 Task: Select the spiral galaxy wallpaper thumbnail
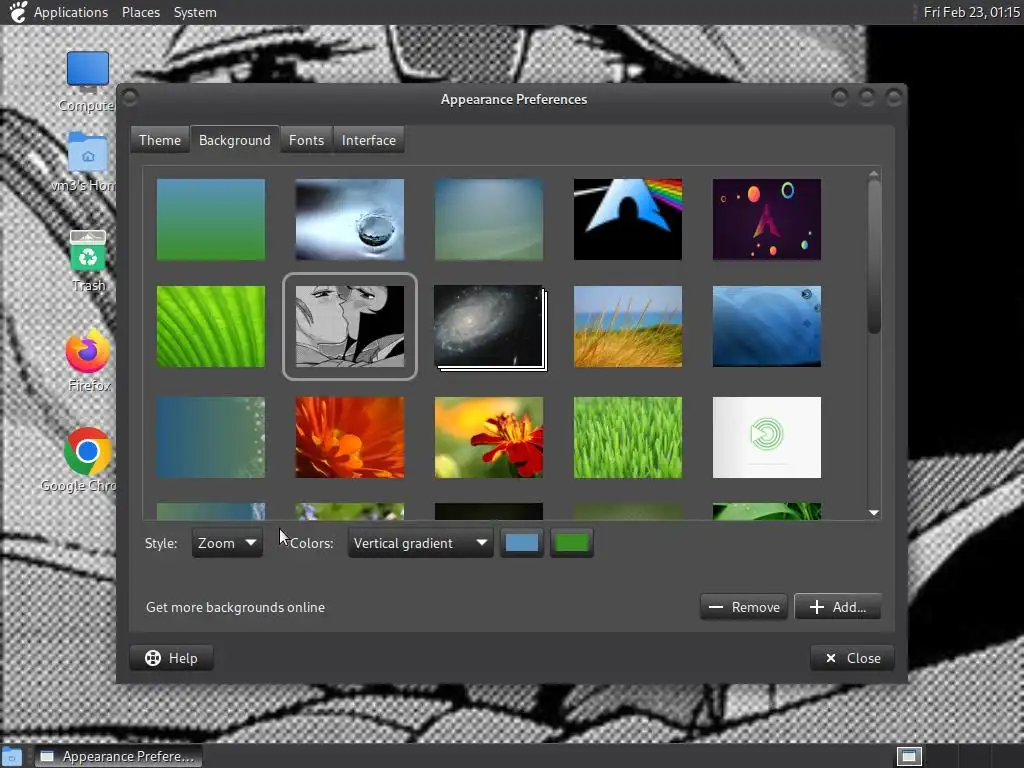[x=490, y=327]
